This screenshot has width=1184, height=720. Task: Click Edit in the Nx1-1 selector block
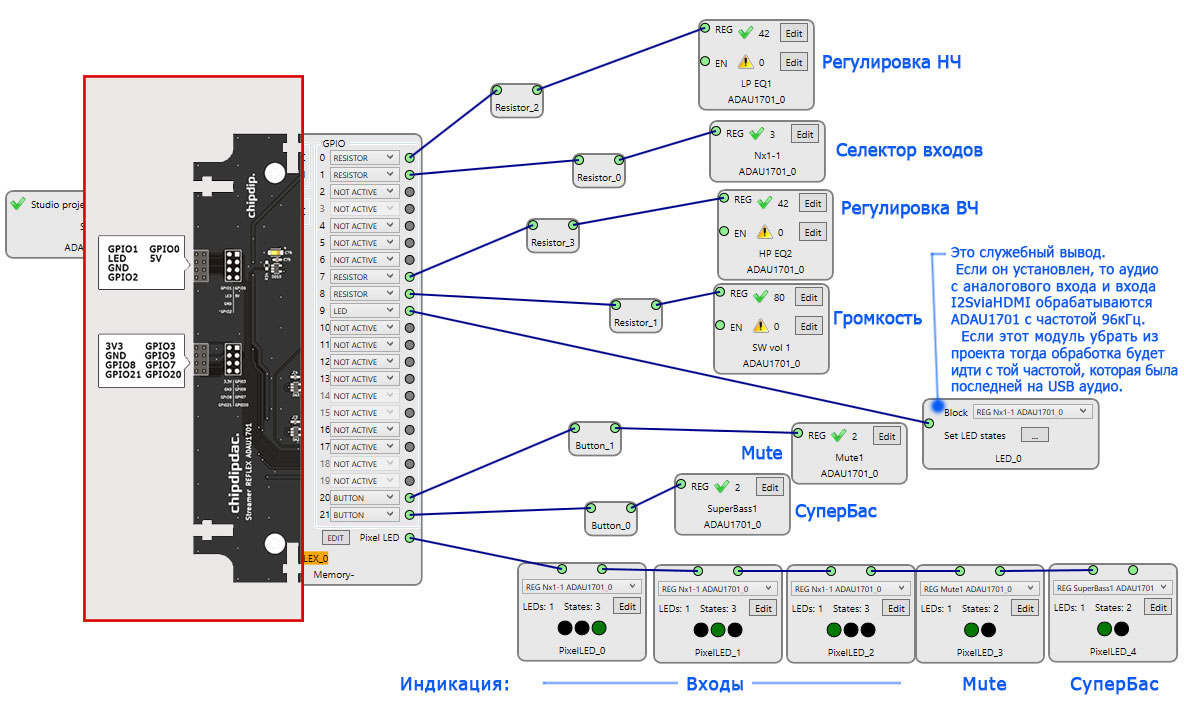(803, 134)
